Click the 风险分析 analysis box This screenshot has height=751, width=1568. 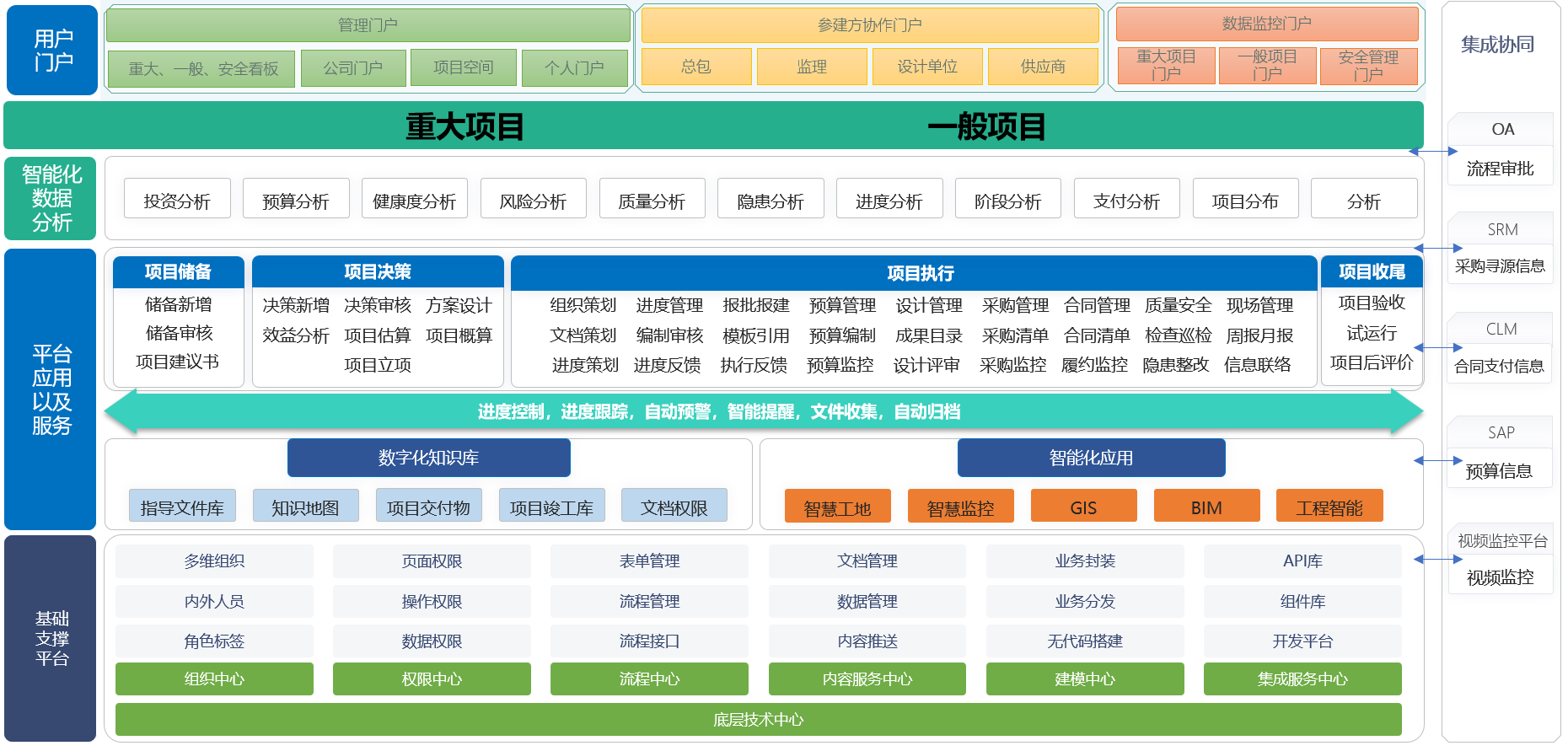tap(533, 199)
